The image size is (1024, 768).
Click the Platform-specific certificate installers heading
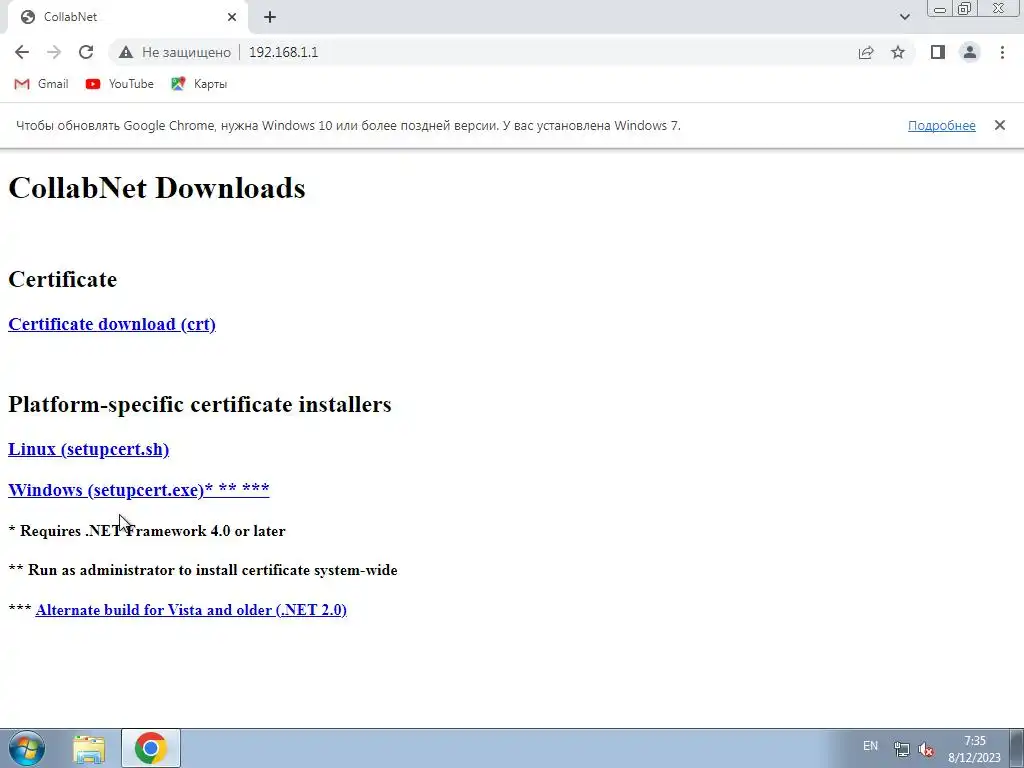pos(200,404)
